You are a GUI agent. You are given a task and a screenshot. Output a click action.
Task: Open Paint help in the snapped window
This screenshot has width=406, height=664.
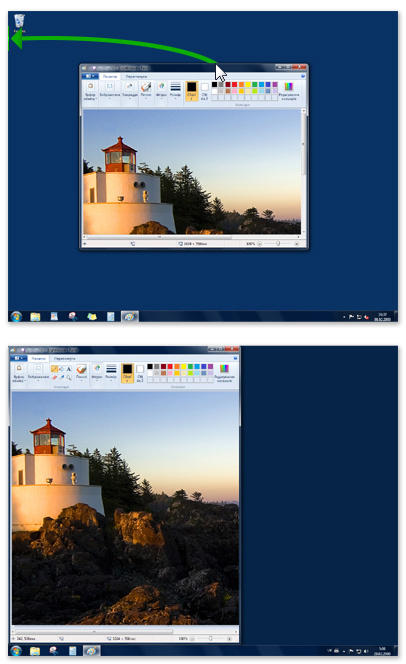click(x=235, y=358)
